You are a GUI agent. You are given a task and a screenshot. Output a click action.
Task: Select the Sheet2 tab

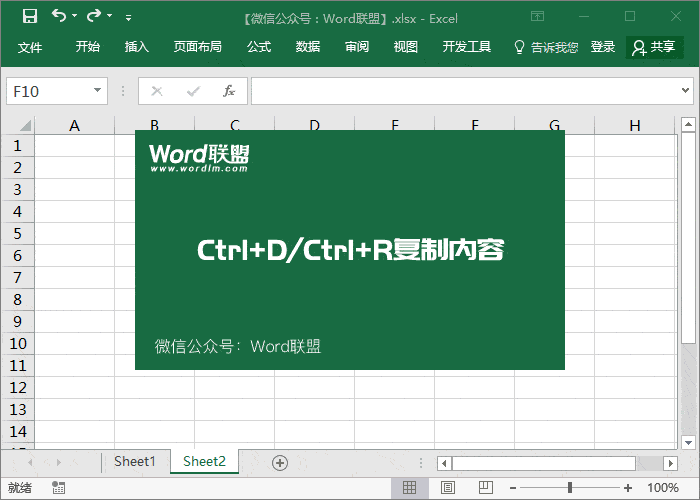click(204, 461)
